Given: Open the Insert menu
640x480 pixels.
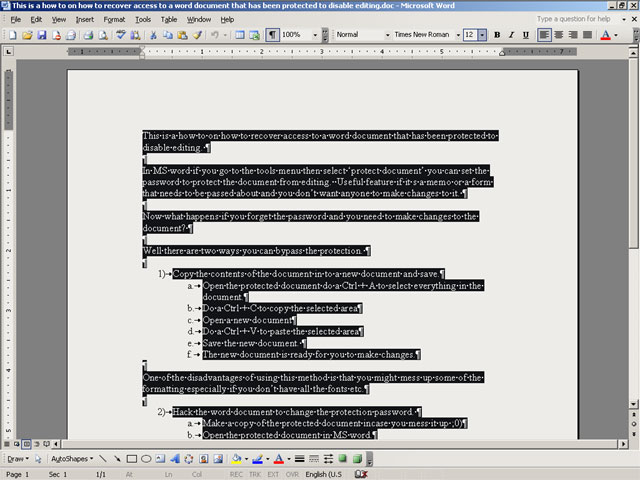Looking at the screenshot, I should (x=84, y=19).
